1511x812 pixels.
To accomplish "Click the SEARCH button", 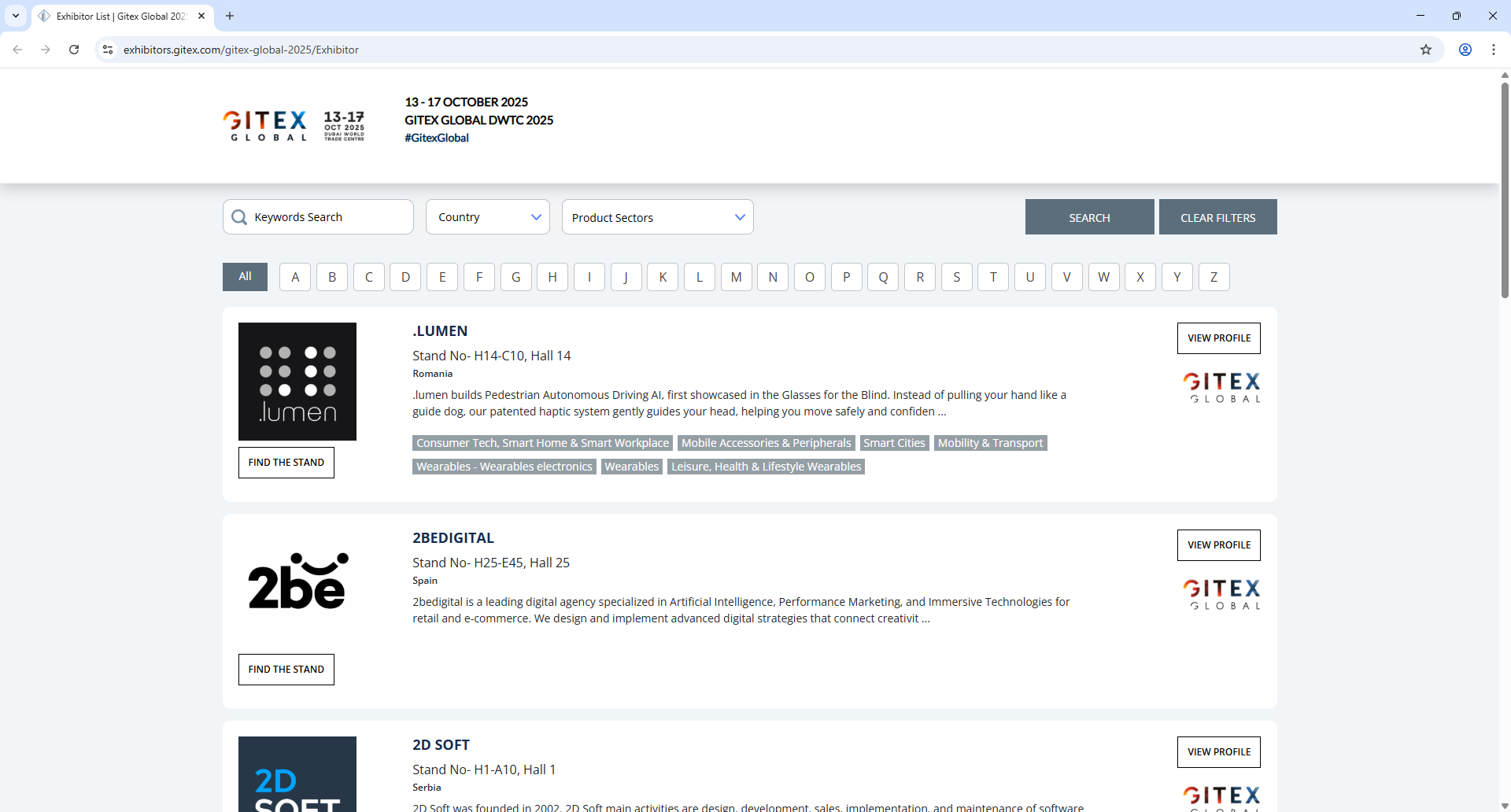I will pyautogui.click(x=1089, y=216).
